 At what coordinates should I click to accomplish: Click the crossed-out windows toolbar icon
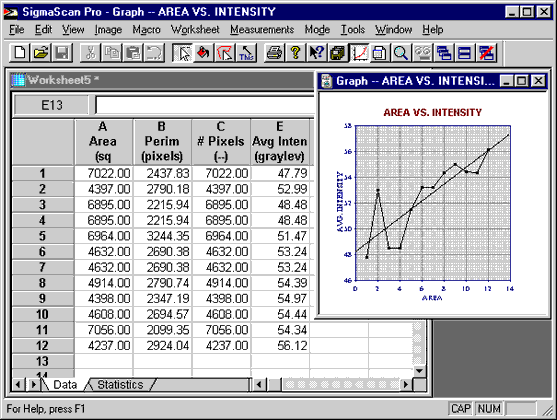tap(486, 53)
